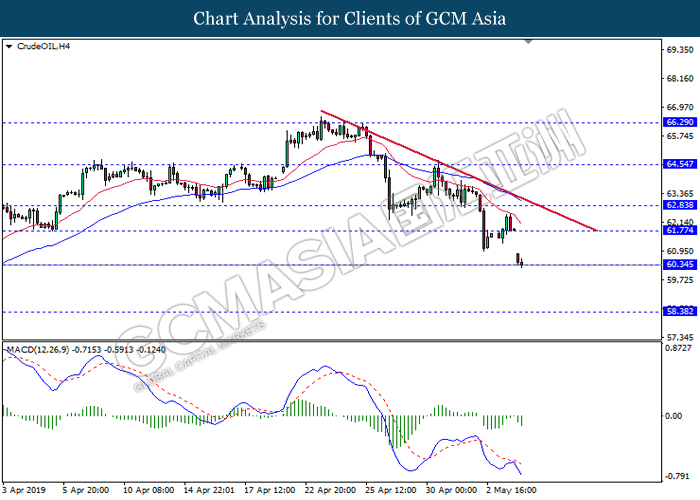Image resolution: width=700 pixels, height=500 pixels.
Task: Click the 10 Apr 08:00 time label
Action: pos(148,490)
